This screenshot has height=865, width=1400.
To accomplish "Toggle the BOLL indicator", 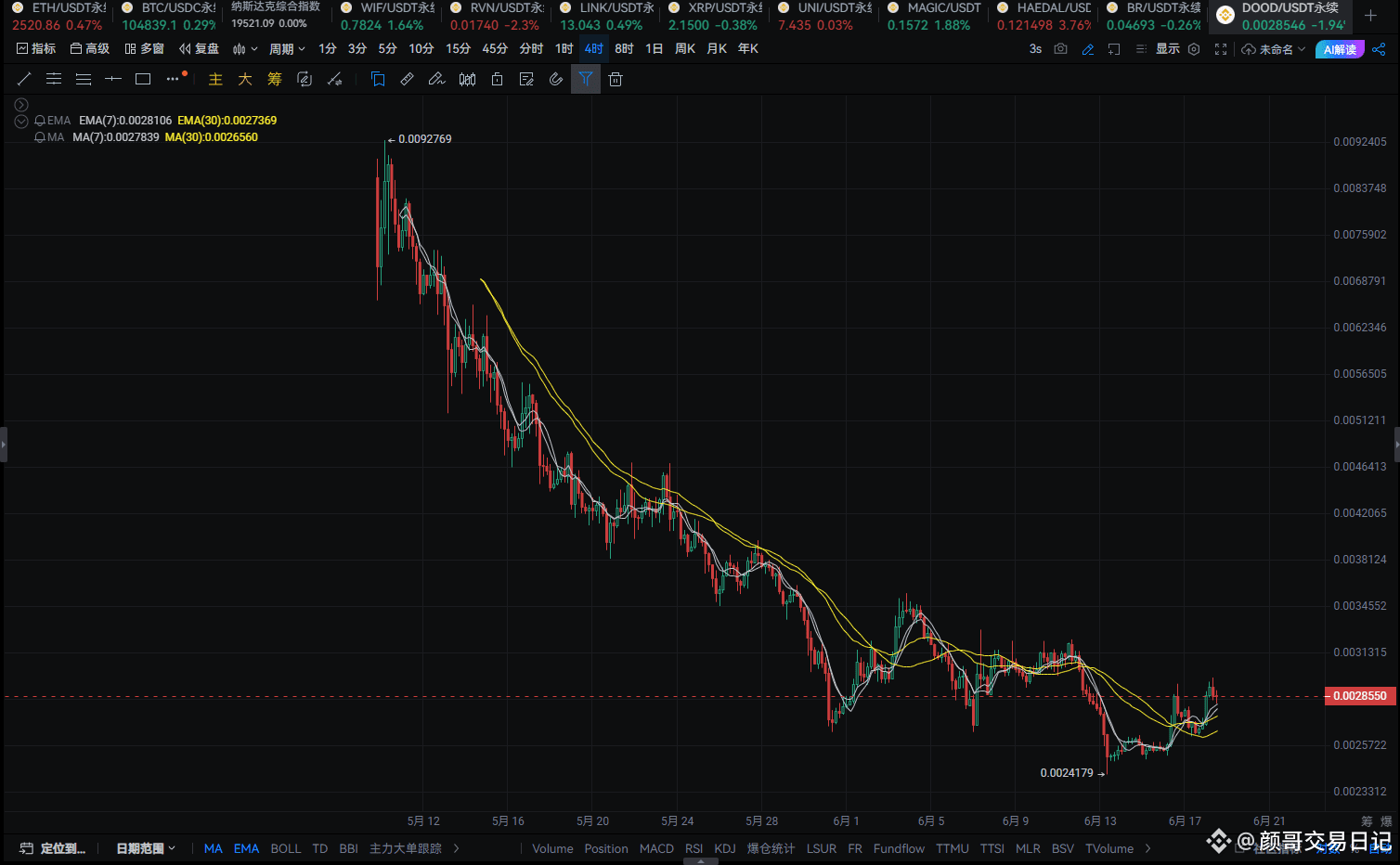I will 286,848.
